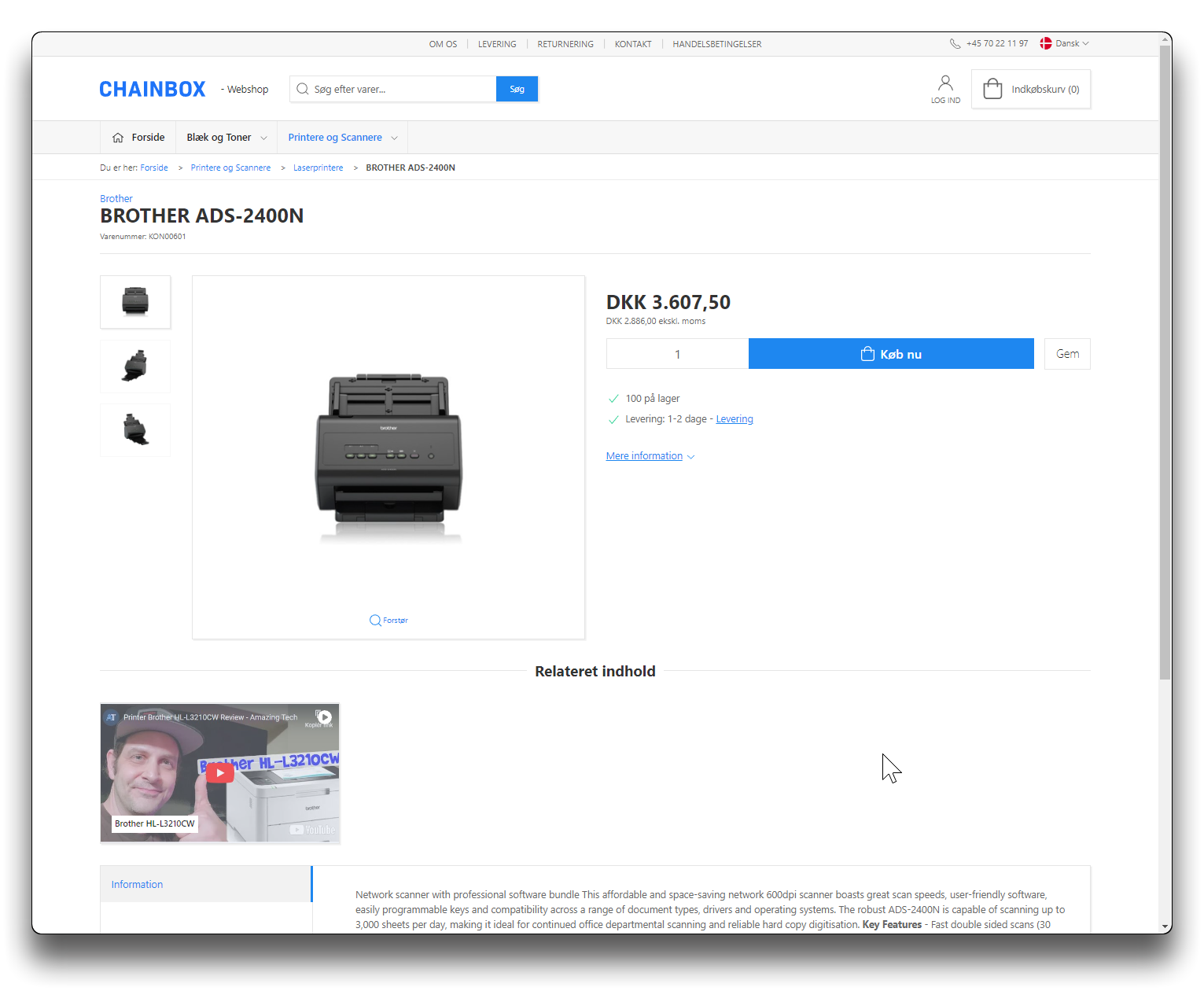Click the phone number icon in the header
The width and height of the screenshot is (1204, 991).
955,44
